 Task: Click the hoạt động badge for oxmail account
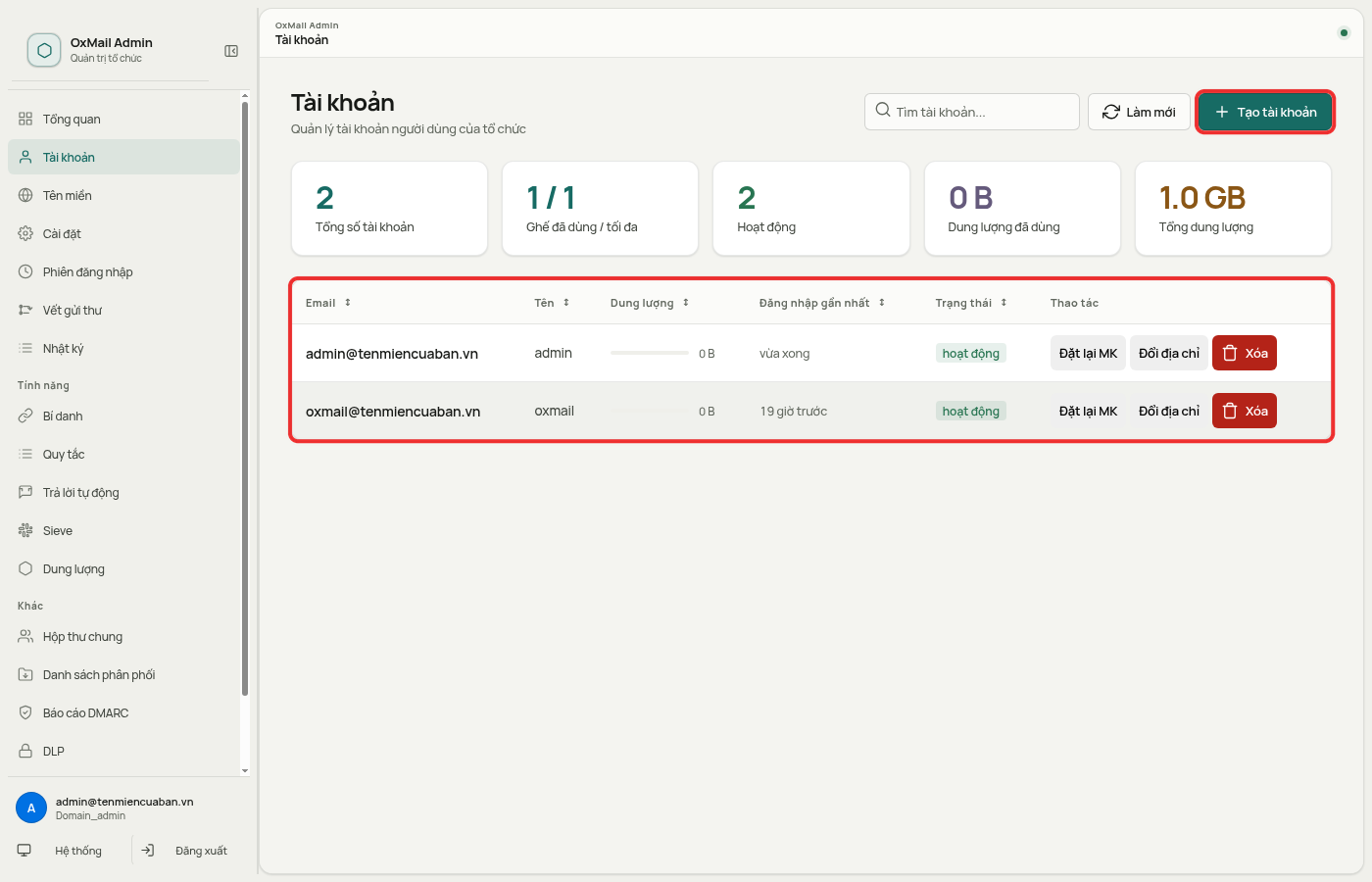coord(971,411)
